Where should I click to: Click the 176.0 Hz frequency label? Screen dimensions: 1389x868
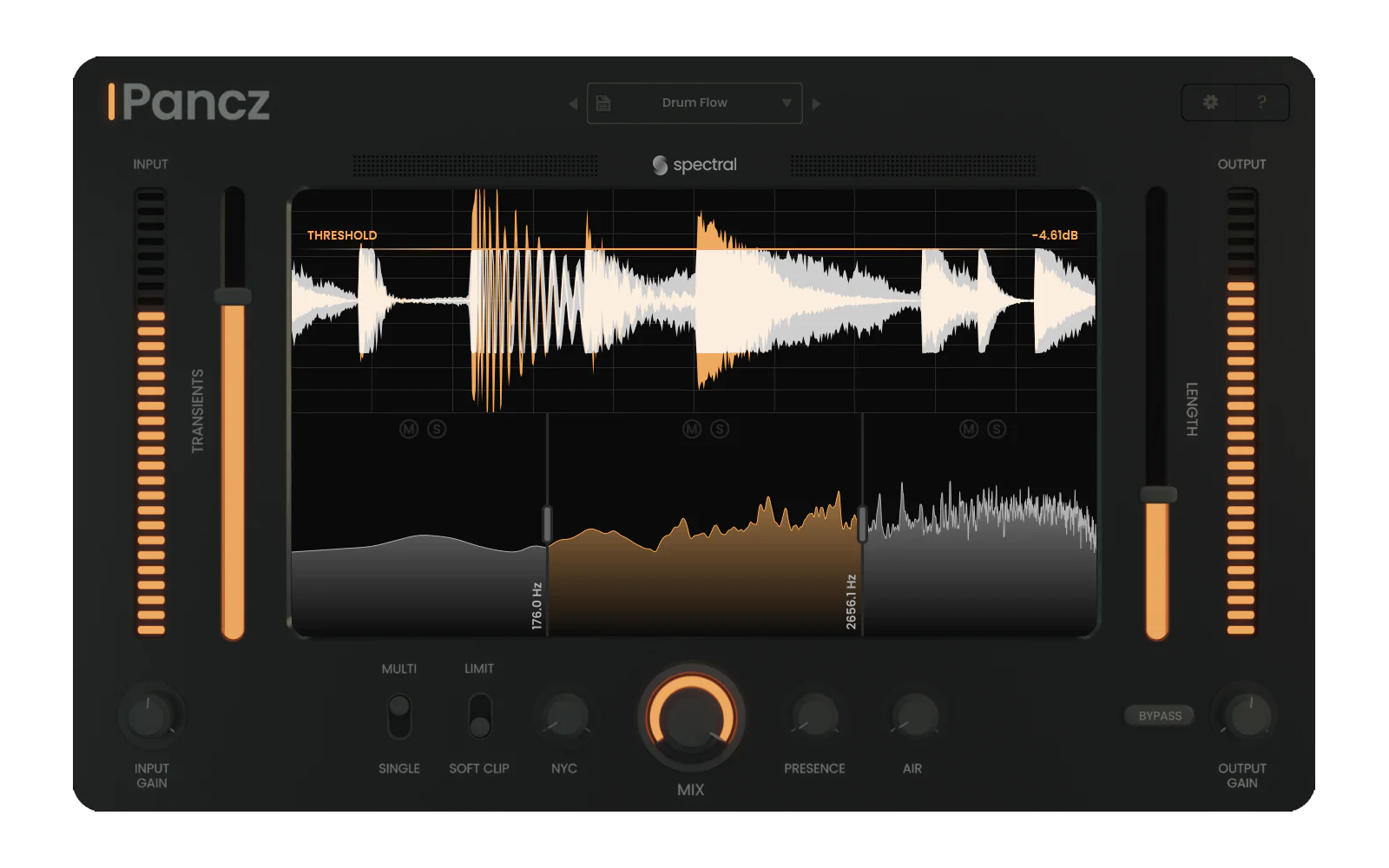point(537,606)
